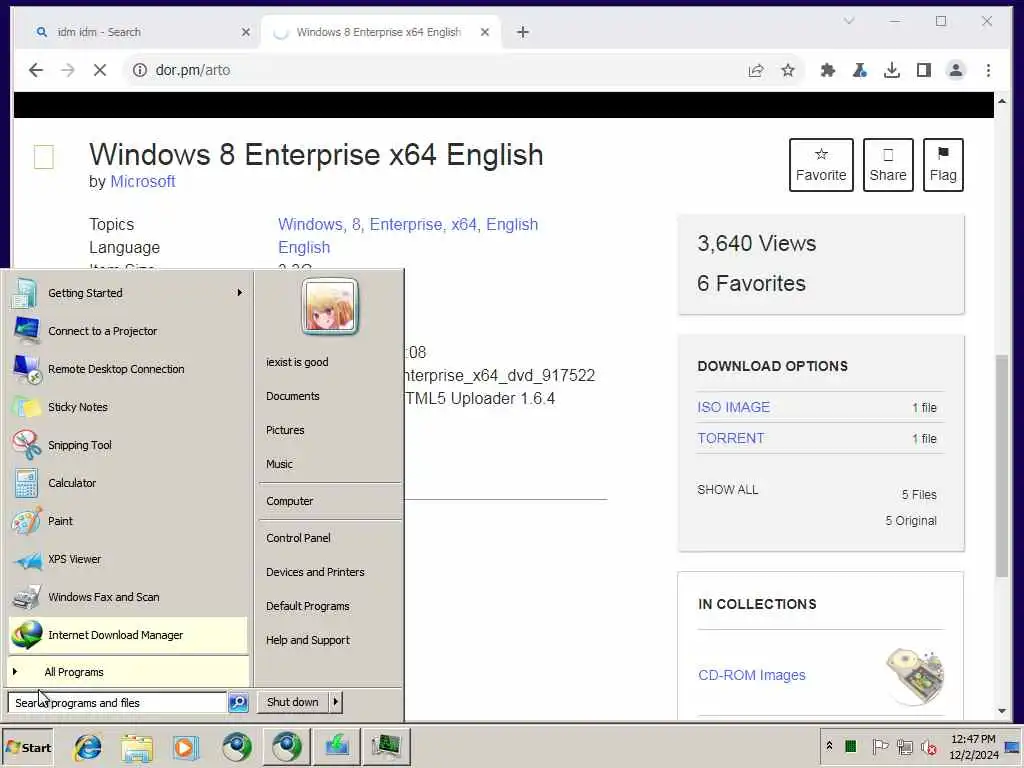The image size is (1024, 768).
Task: Open the Microsoft author link
Action: [142, 182]
